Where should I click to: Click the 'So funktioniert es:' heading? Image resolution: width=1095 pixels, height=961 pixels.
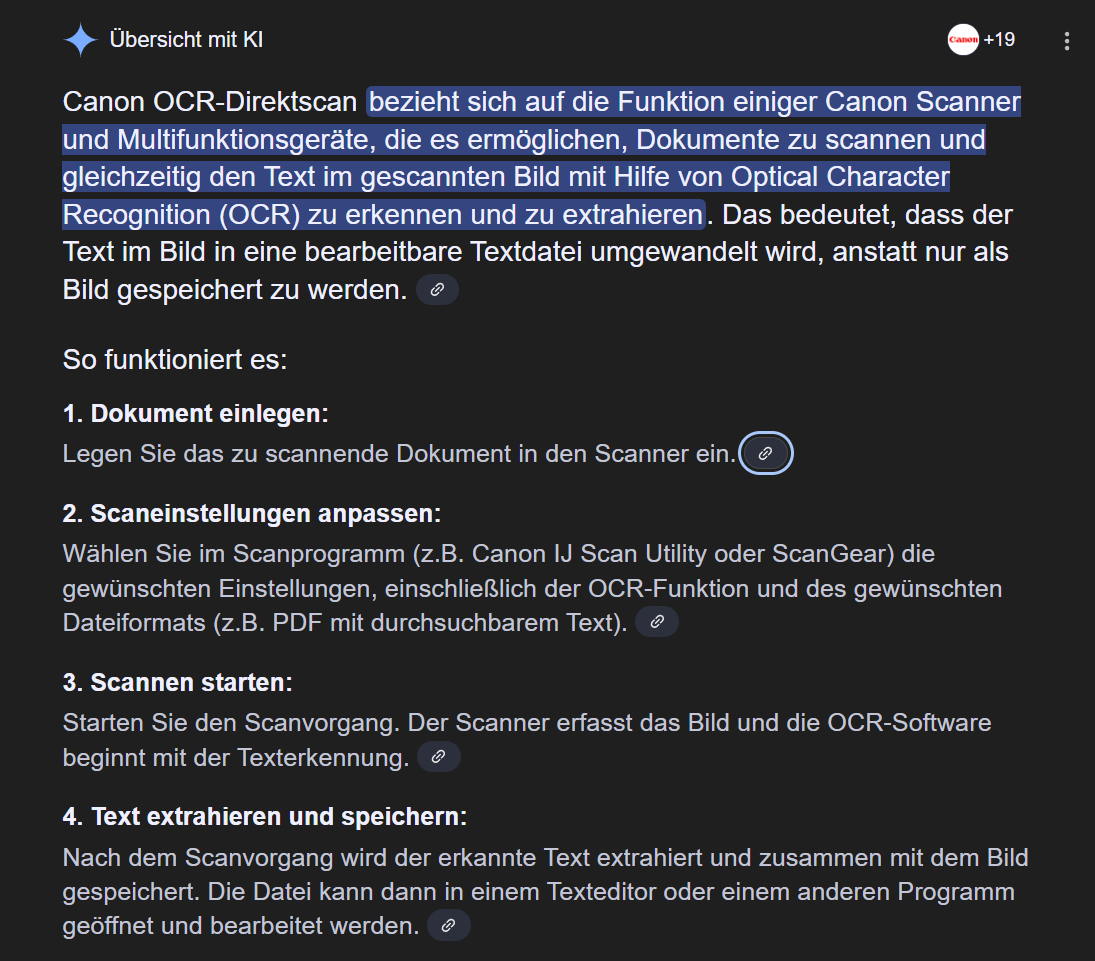[175, 360]
